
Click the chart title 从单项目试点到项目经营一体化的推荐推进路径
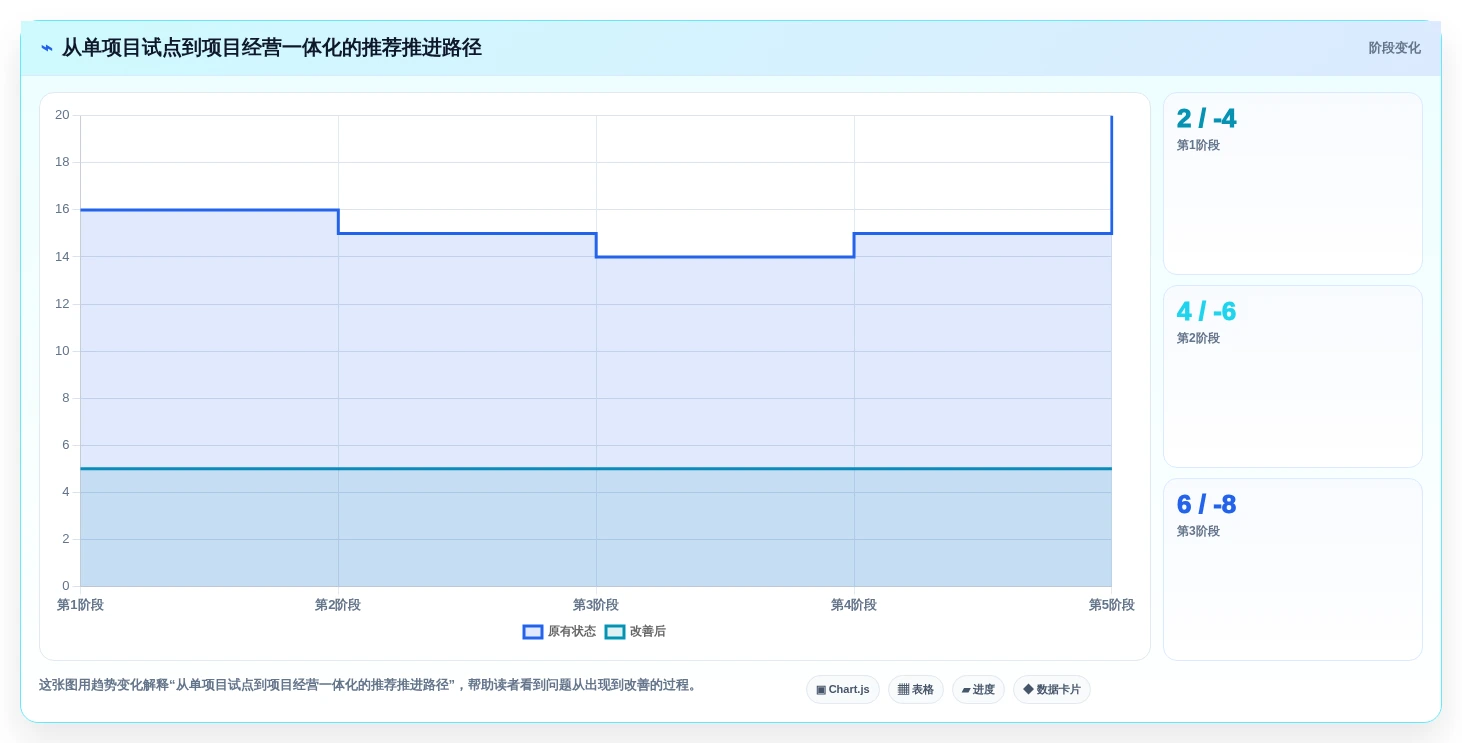[272, 48]
